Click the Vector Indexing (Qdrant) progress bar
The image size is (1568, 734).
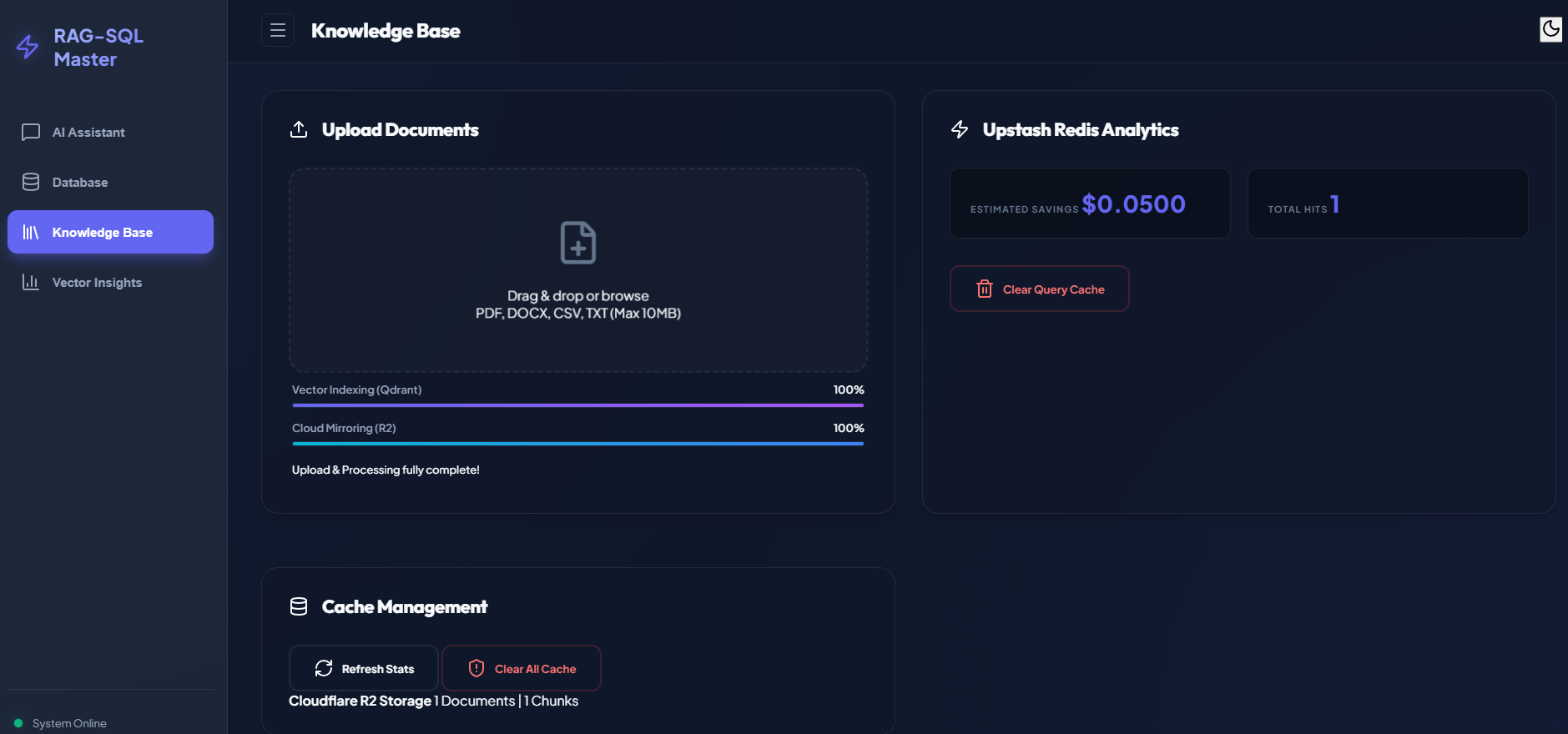coord(577,405)
